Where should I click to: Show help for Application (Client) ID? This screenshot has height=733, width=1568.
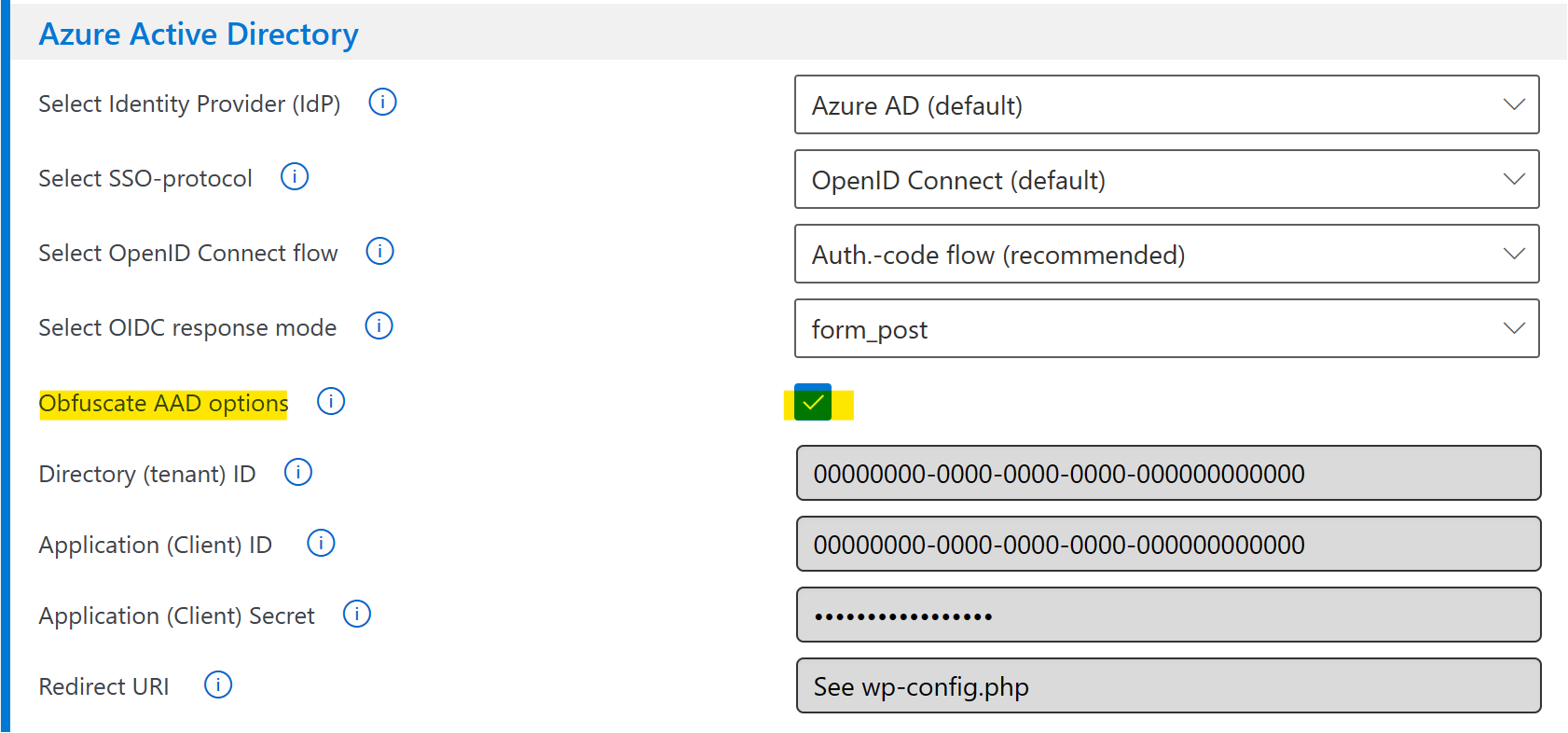coord(321,543)
